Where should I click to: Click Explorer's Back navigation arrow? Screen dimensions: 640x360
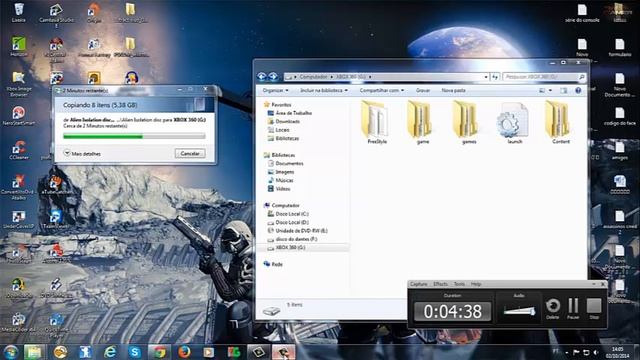coord(262,76)
